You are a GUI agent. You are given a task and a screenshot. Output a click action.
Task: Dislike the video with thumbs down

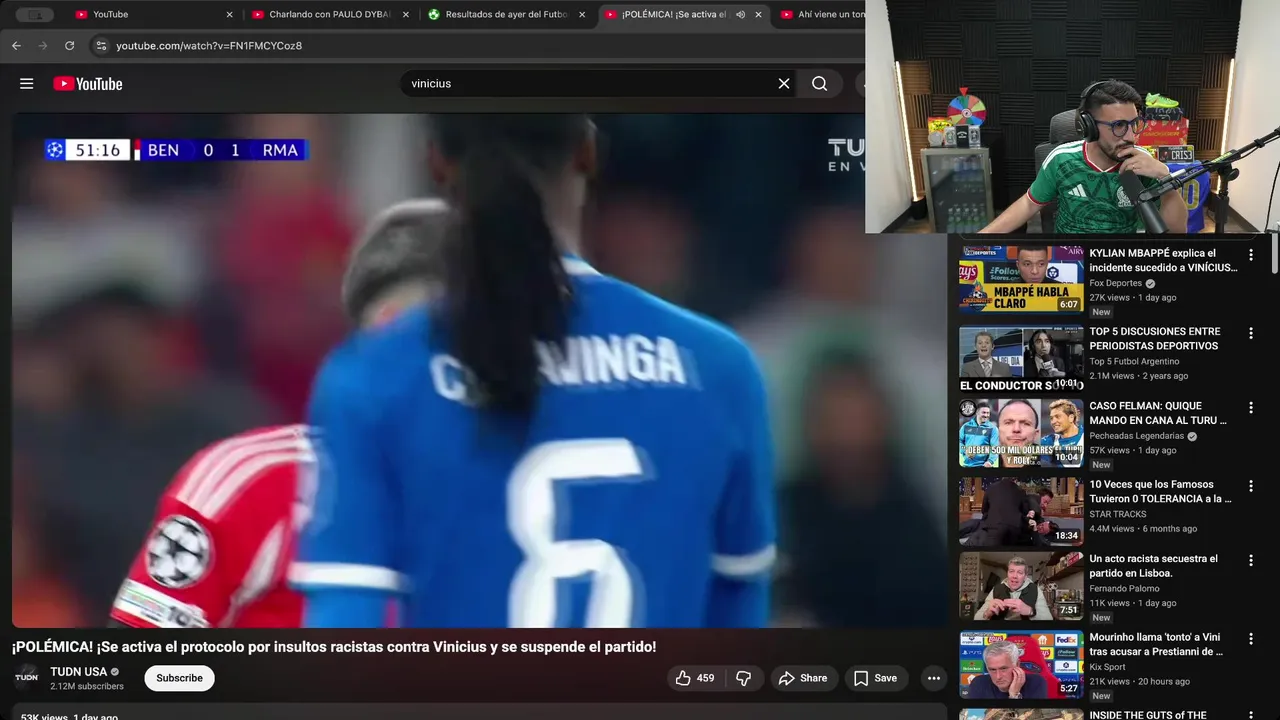(743, 678)
